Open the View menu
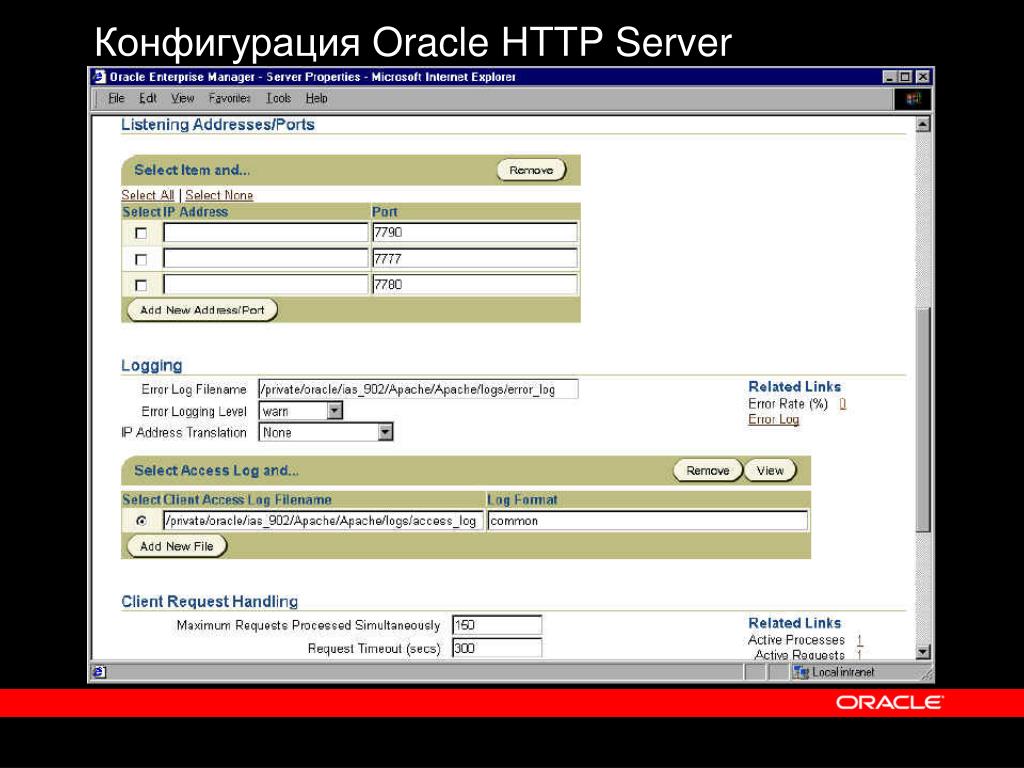This screenshot has height=768, width=1024. click(x=182, y=99)
